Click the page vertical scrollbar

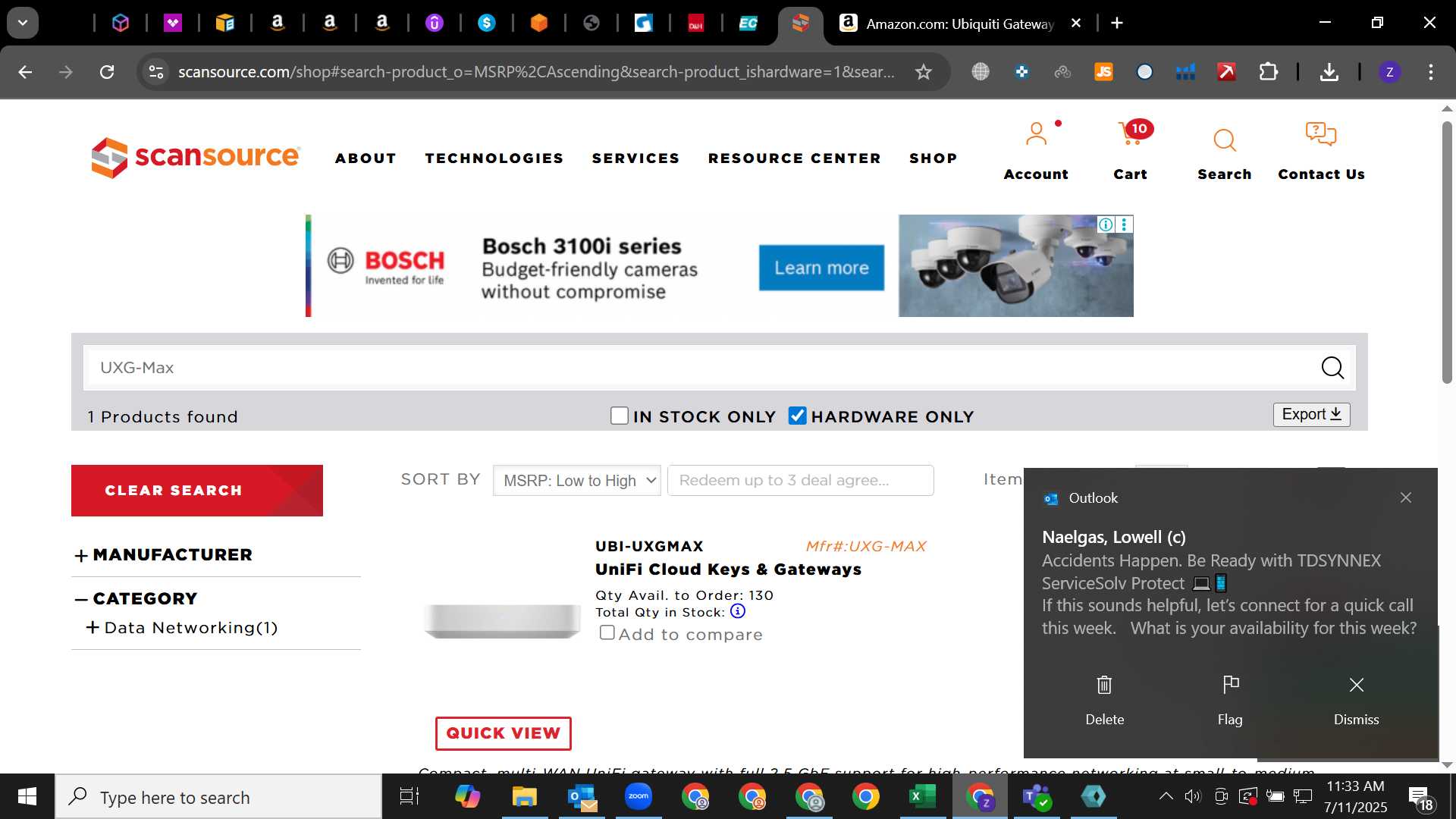point(1447,253)
